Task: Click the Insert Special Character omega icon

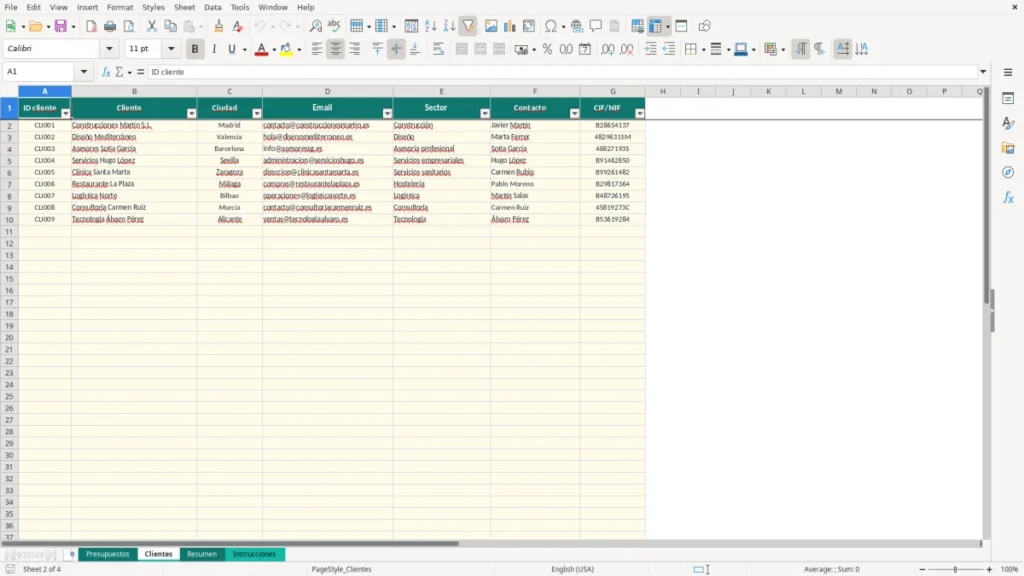Action: (x=551, y=26)
